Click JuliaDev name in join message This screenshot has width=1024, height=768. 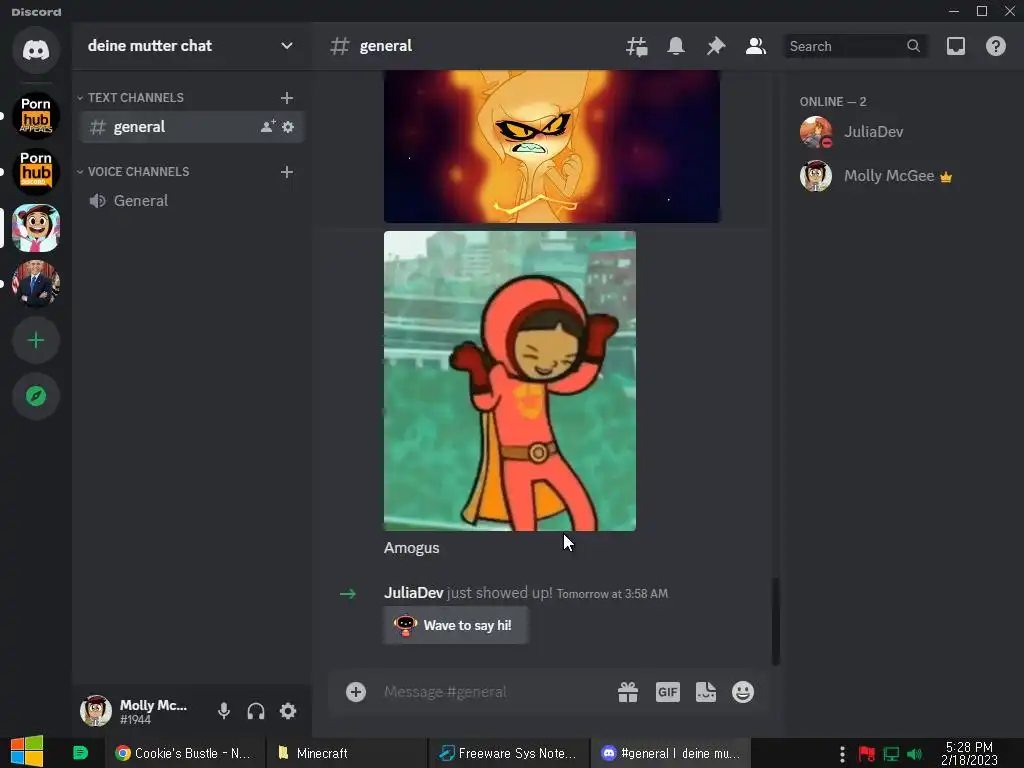click(x=413, y=593)
